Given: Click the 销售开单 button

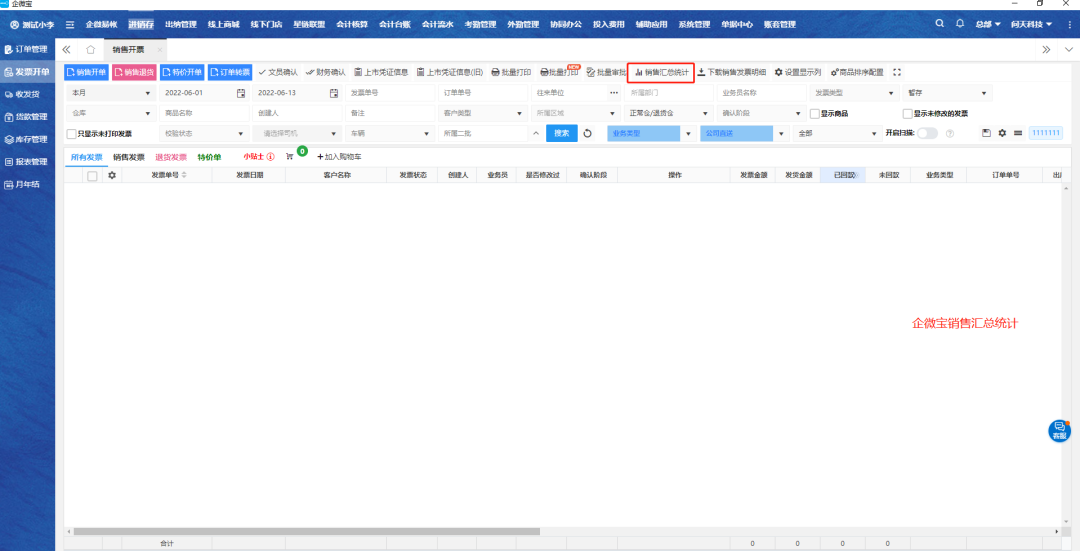Looking at the screenshot, I should pyautogui.click(x=86, y=72).
